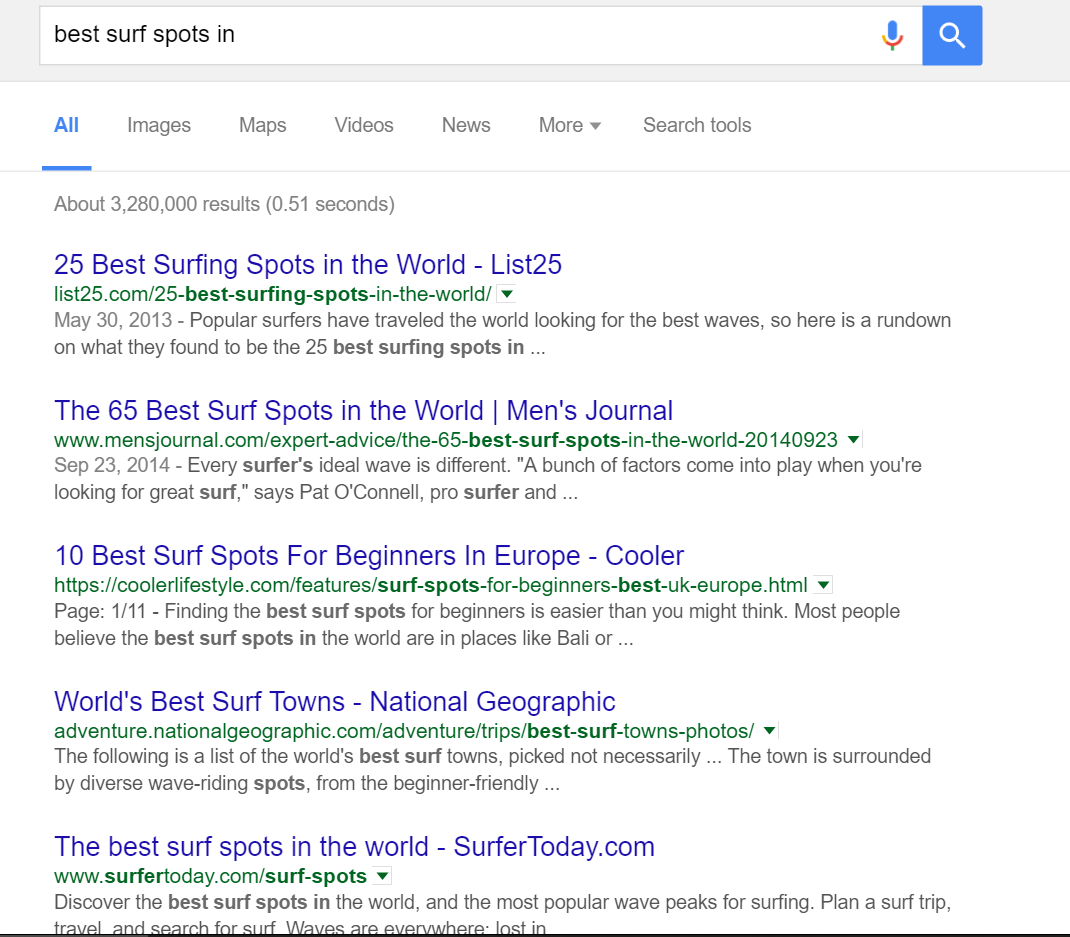
Task: Open the List25 best surfing spots result
Action: click(308, 265)
